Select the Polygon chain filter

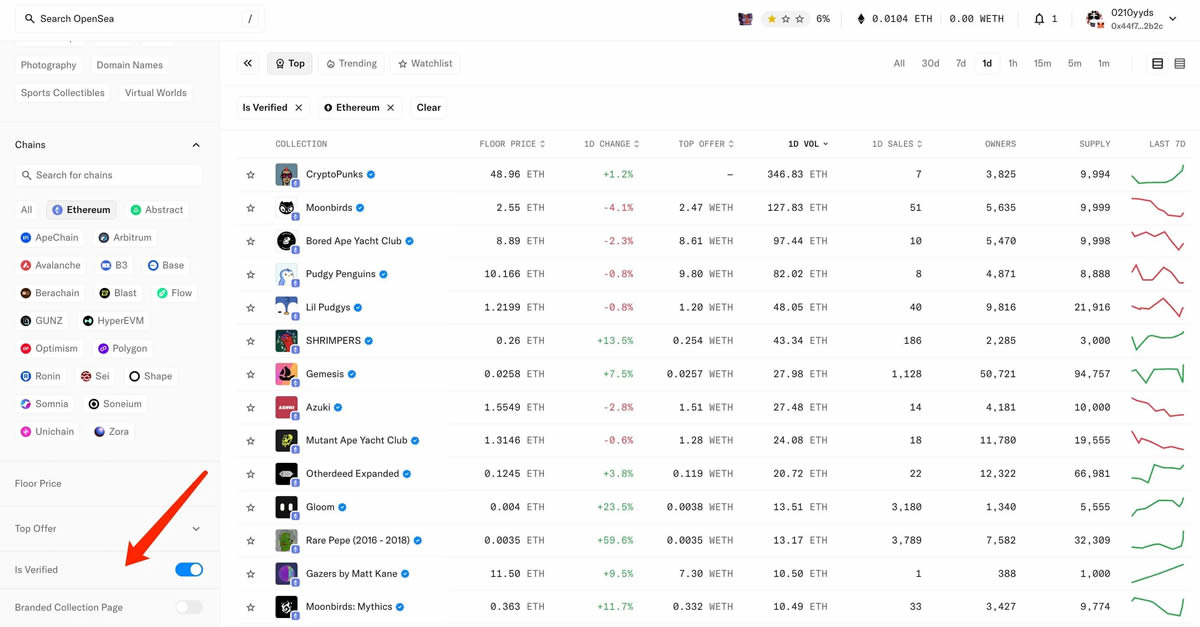(122, 348)
